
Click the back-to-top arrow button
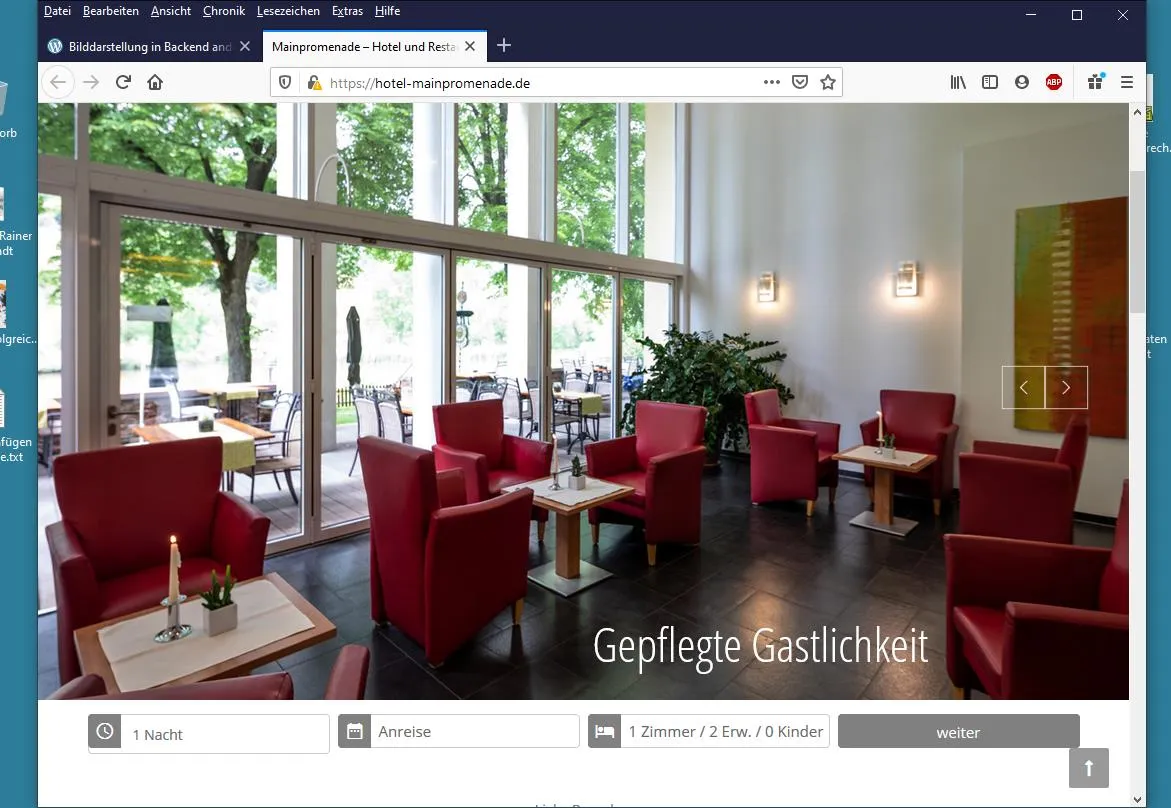(x=1088, y=768)
